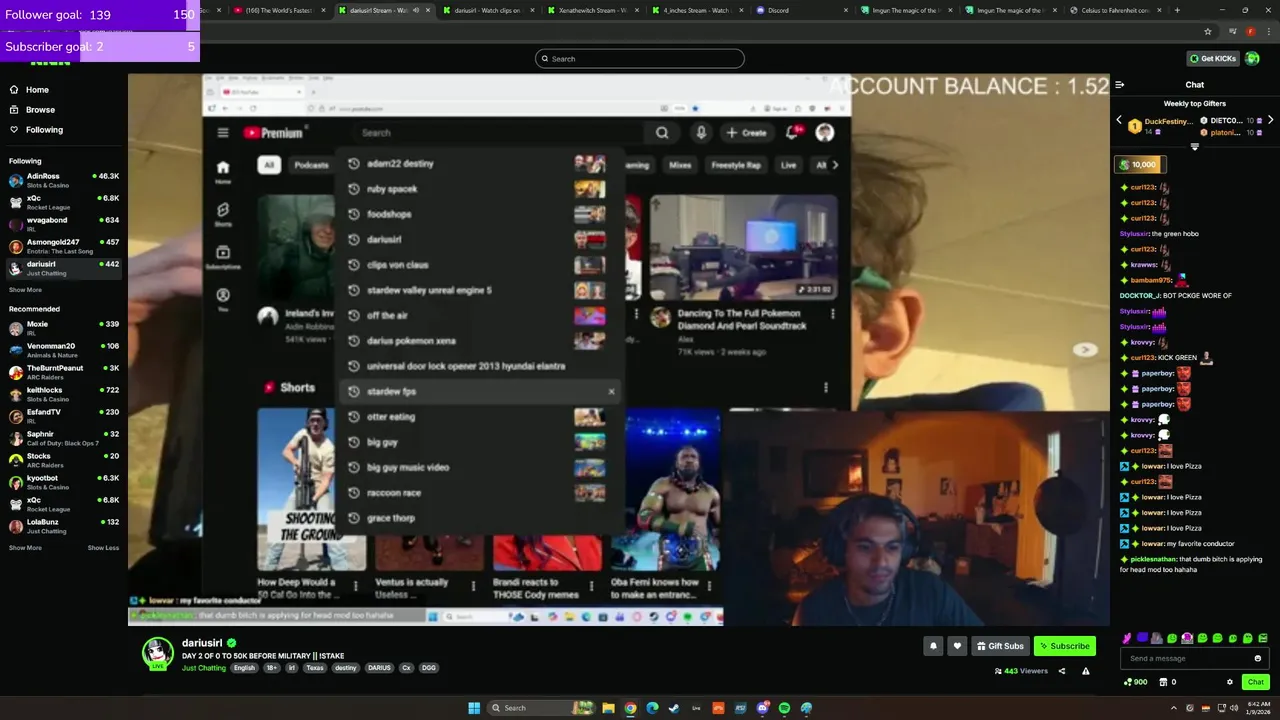This screenshot has width=1280, height=720.
Task: Select last green quick emote
Action: click(1263, 638)
